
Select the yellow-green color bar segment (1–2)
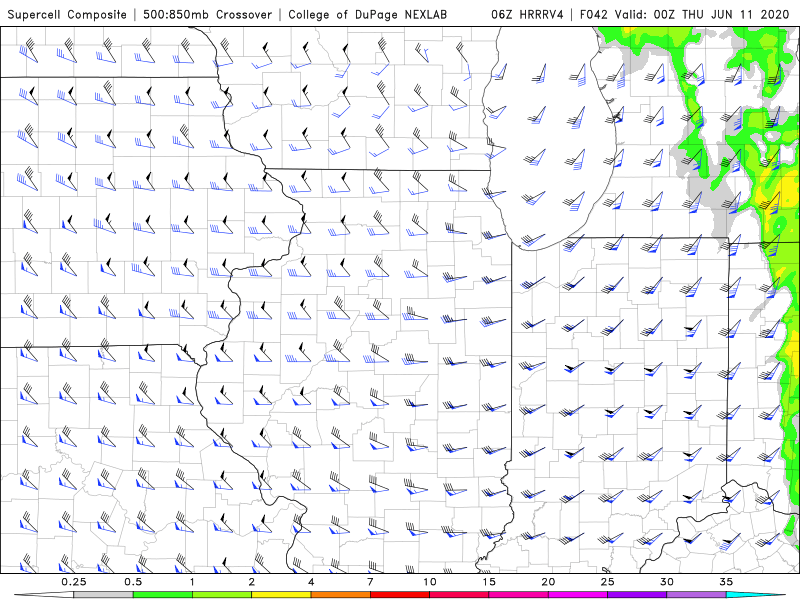click(222, 595)
